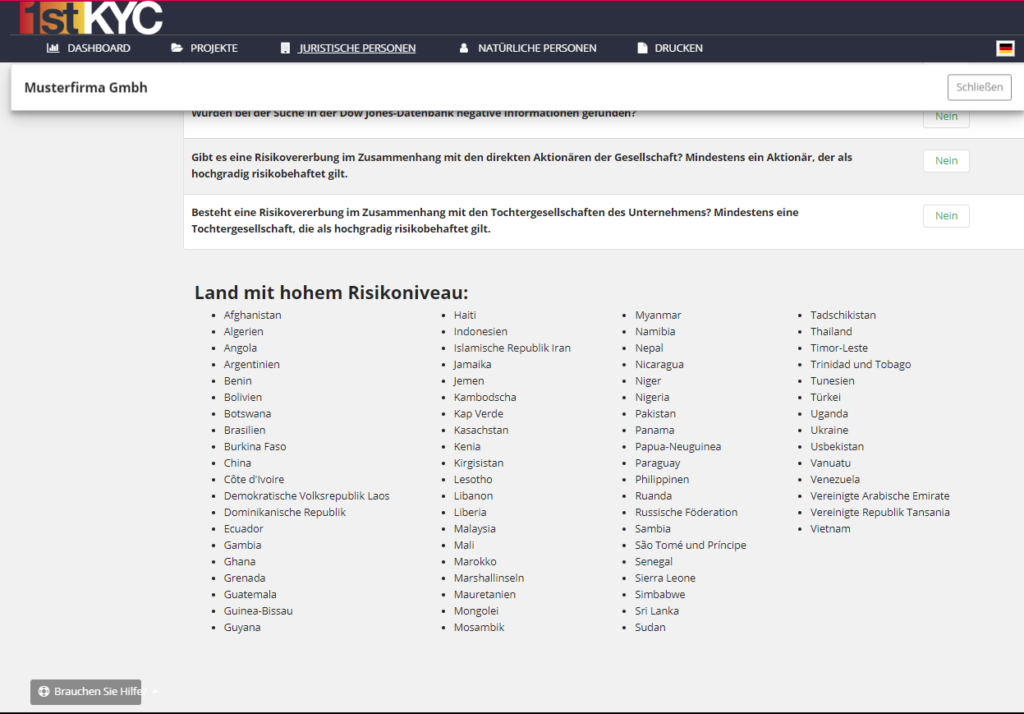Select Türkei in the high-risk list
Image resolution: width=1024 pixels, height=714 pixels.
click(x=825, y=397)
